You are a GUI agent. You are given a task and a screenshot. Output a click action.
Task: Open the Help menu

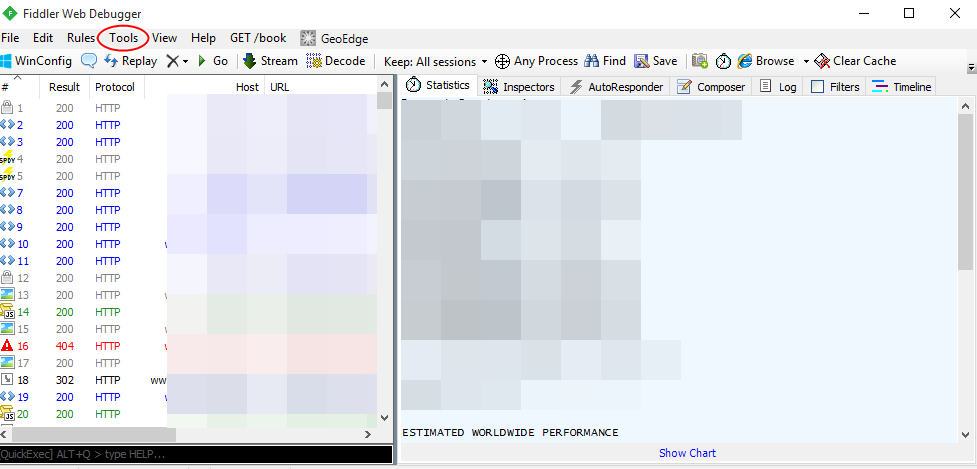tap(203, 38)
